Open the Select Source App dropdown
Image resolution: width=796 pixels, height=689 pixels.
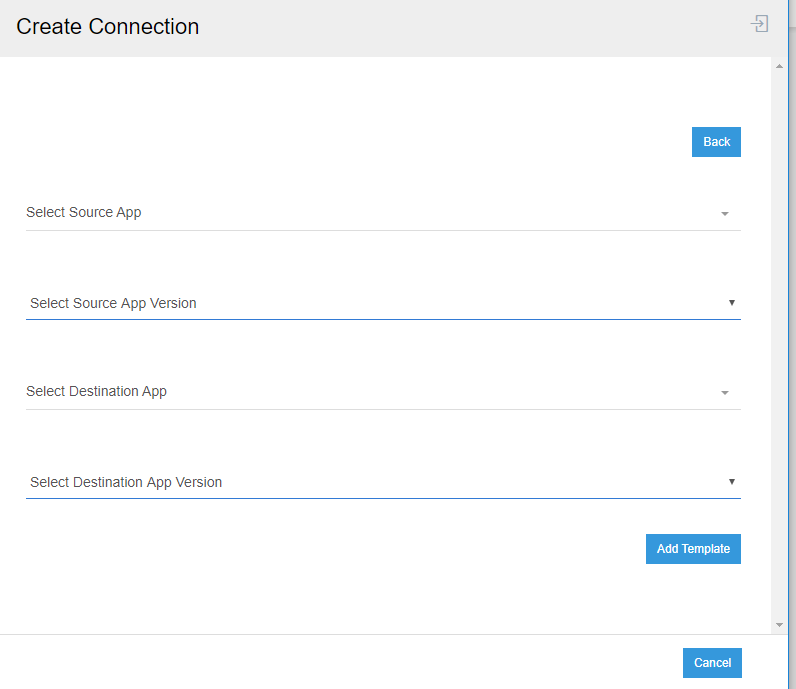(382, 213)
